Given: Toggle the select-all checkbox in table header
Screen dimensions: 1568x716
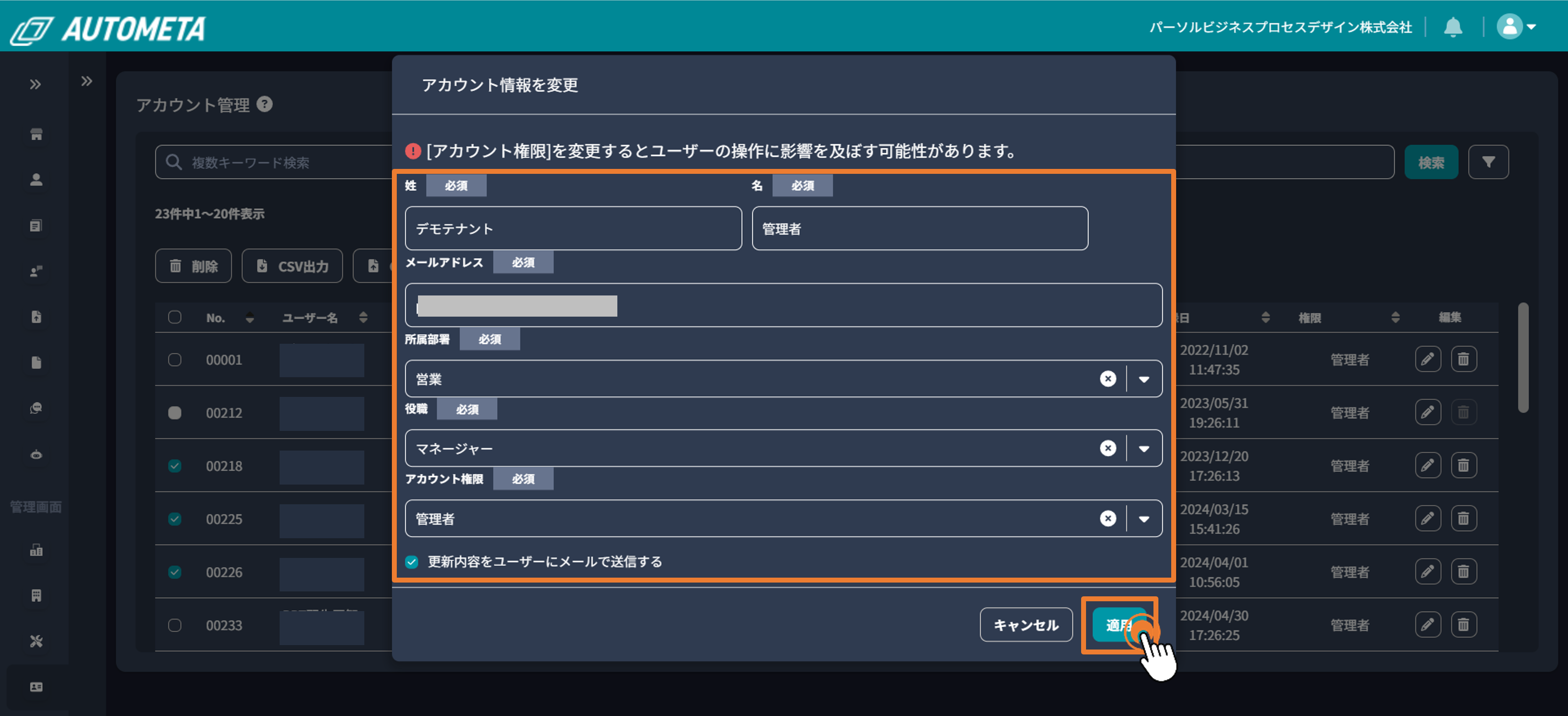Looking at the screenshot, I should pyautogui.click(x=175, y=317).
